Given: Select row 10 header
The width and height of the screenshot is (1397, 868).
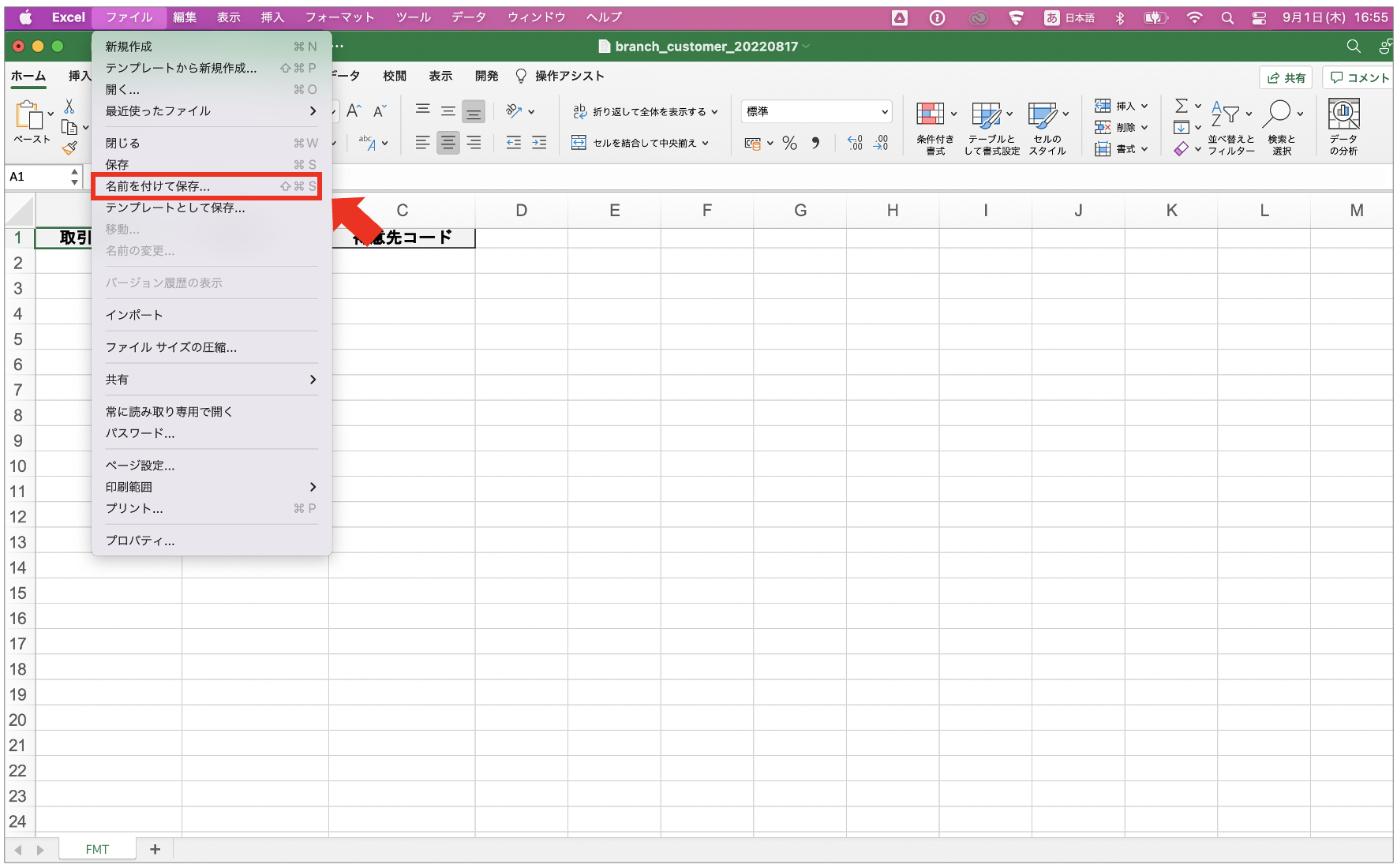Looking at the screenshot, I should point(18,466).
